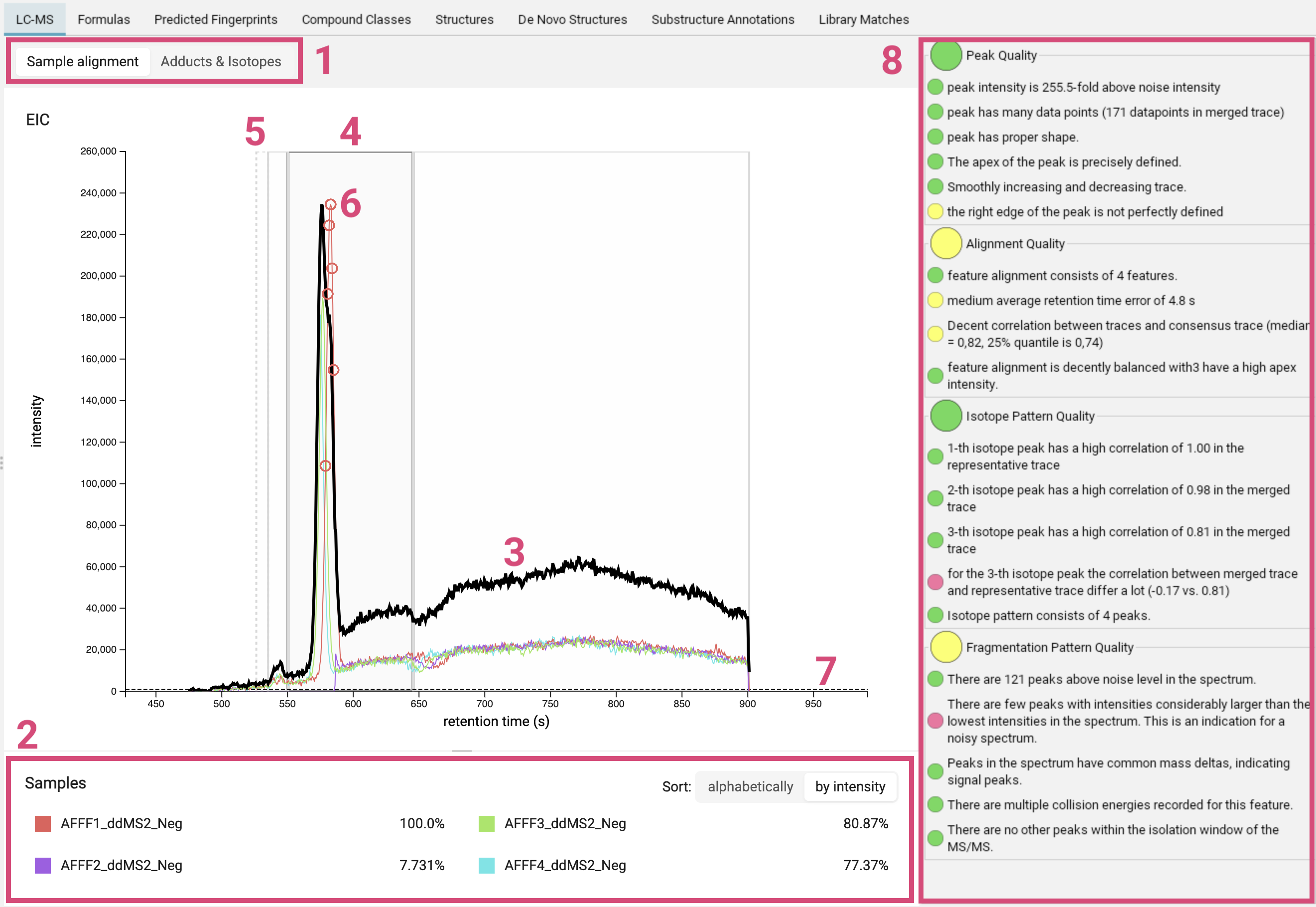Click the 100.0% intensity value
This screenshot has height=907, width=1316.
[421, 823]
